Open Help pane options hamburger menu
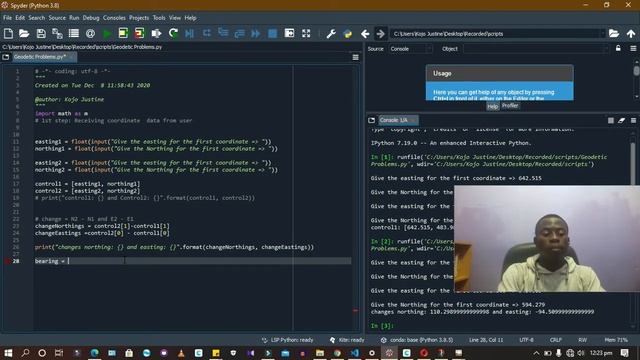640x360 pixels. pos(633,49)
